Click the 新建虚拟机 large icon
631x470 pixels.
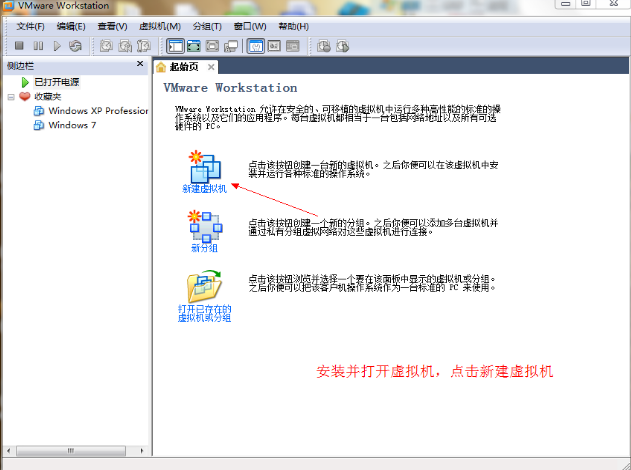click(205, 167)
